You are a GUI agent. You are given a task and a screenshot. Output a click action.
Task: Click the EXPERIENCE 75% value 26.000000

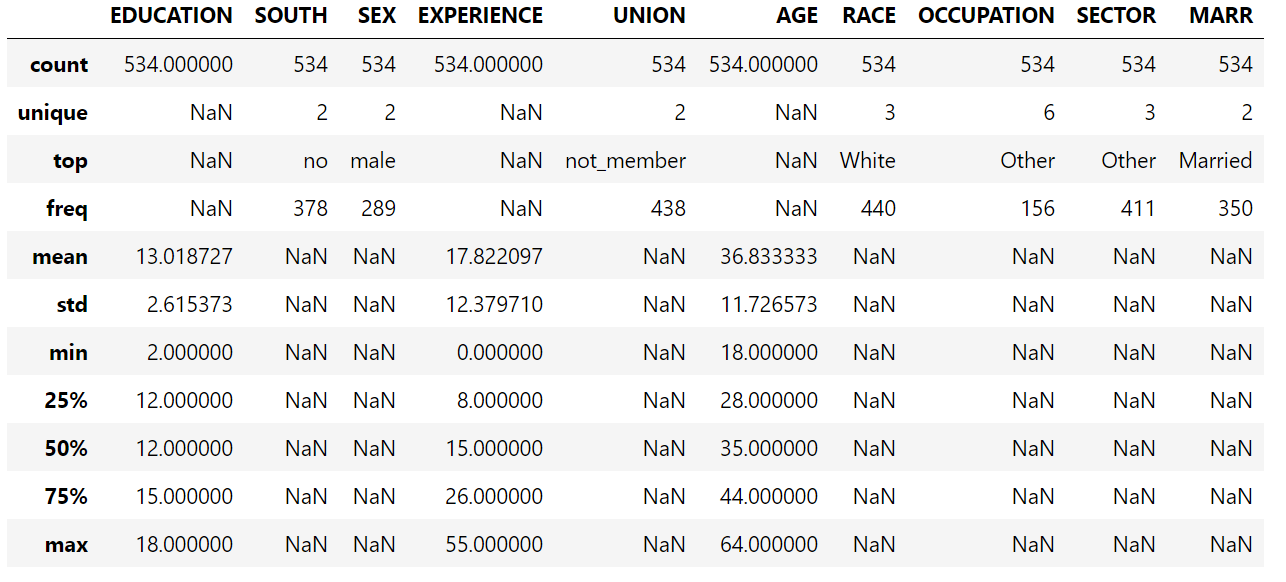coord(494,497)
